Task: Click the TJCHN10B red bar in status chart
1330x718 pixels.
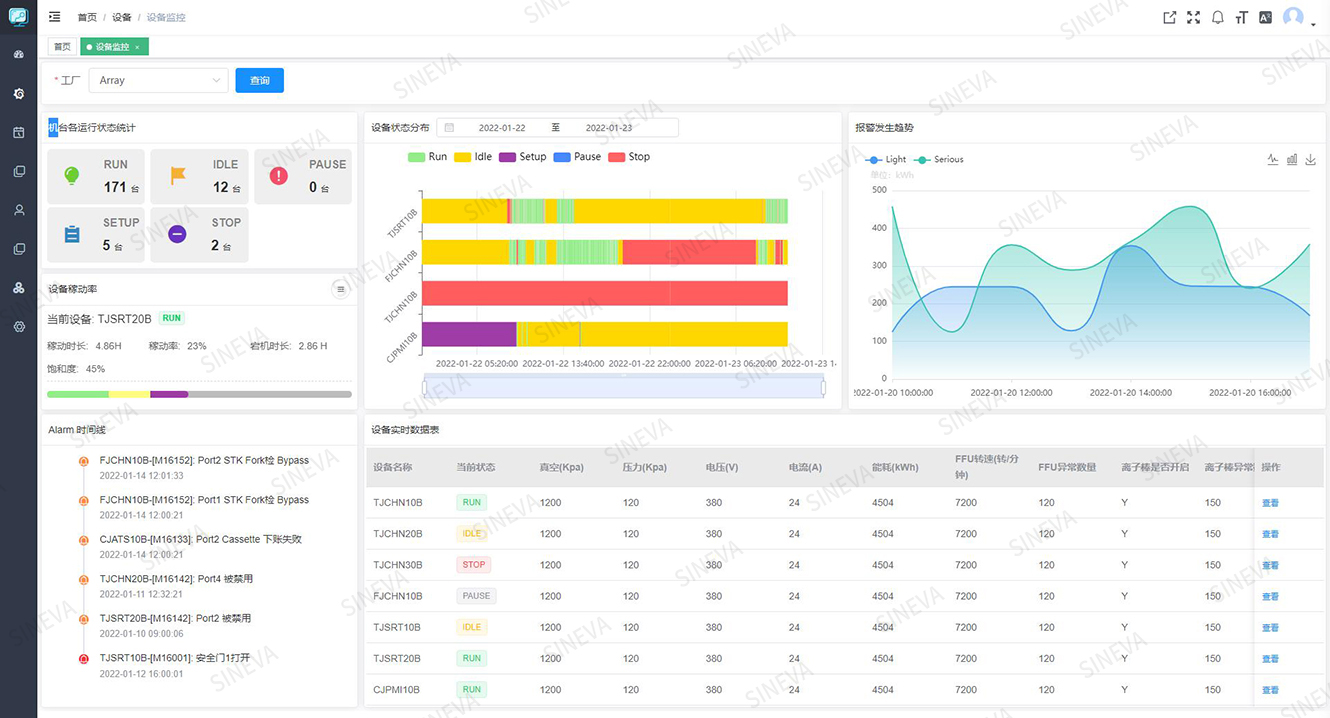Action: 605,293
